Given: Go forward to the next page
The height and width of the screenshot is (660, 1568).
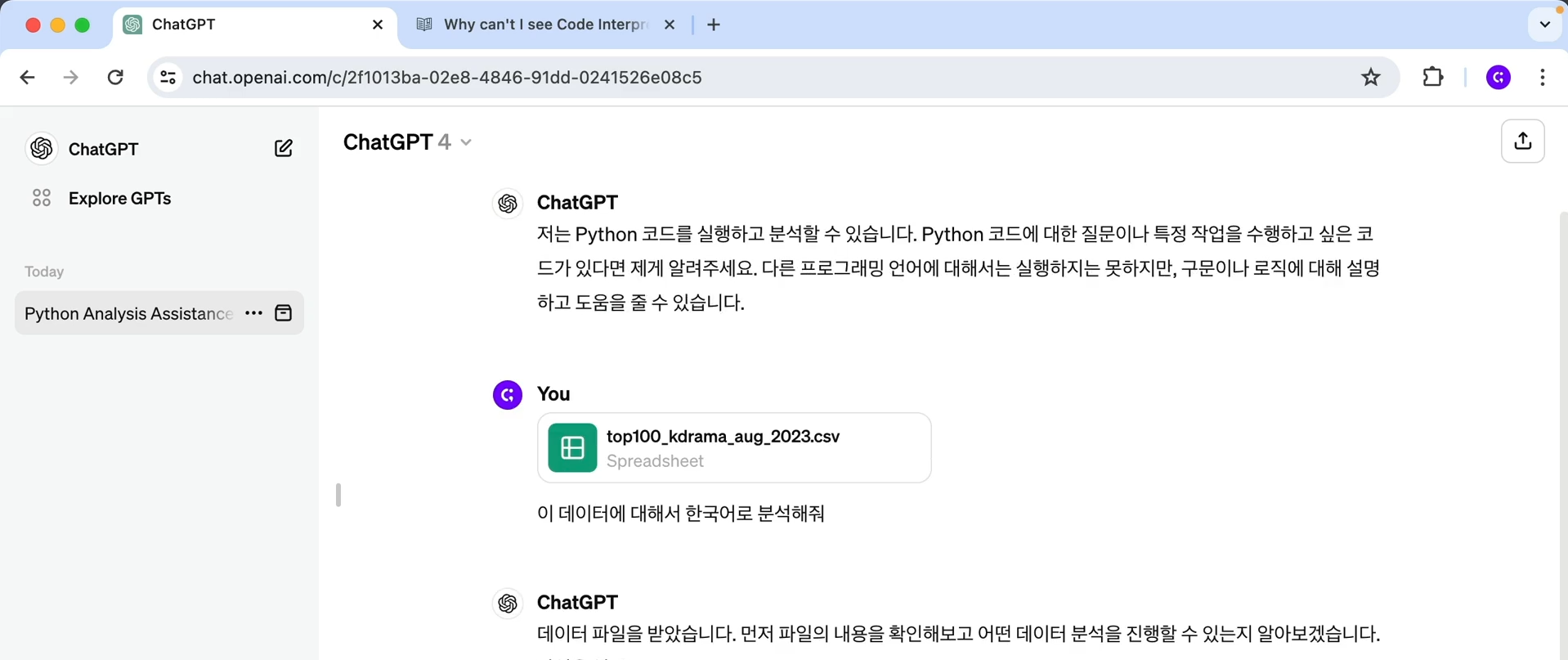Looking at the screenshot, I should [71, 77].
